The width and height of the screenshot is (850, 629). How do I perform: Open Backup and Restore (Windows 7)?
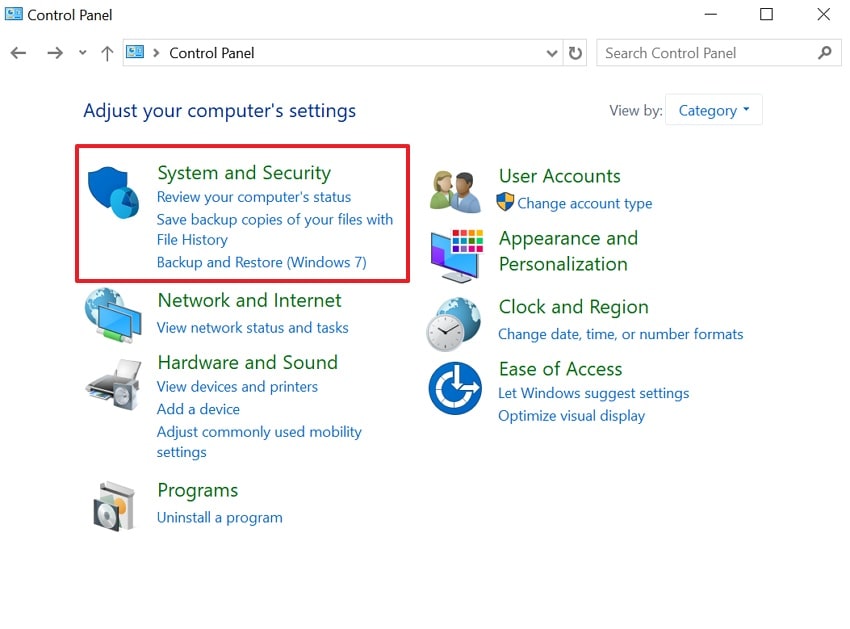(x=261, y=263)
